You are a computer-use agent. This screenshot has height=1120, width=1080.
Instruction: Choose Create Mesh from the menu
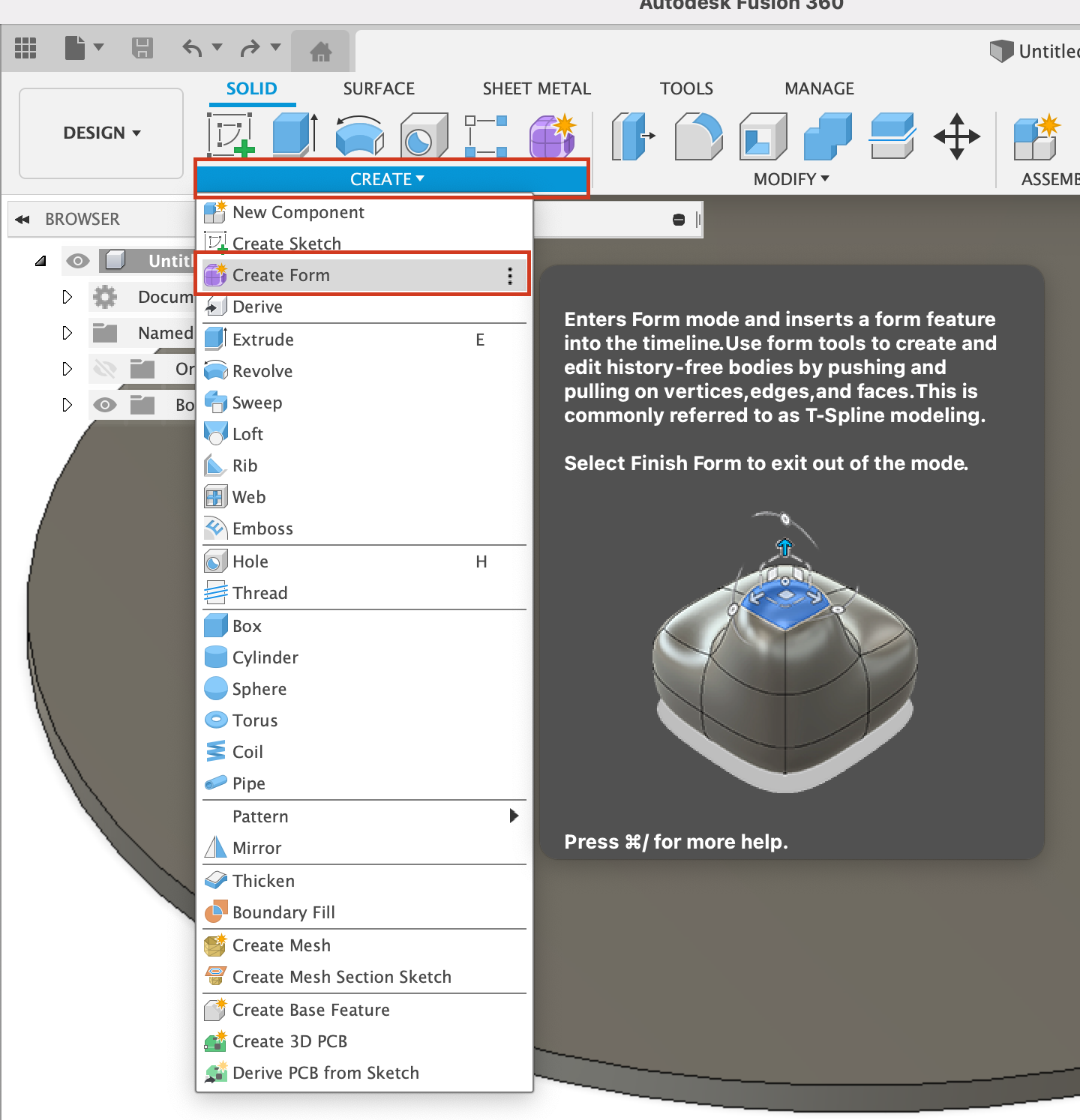(x=281, y=945)
